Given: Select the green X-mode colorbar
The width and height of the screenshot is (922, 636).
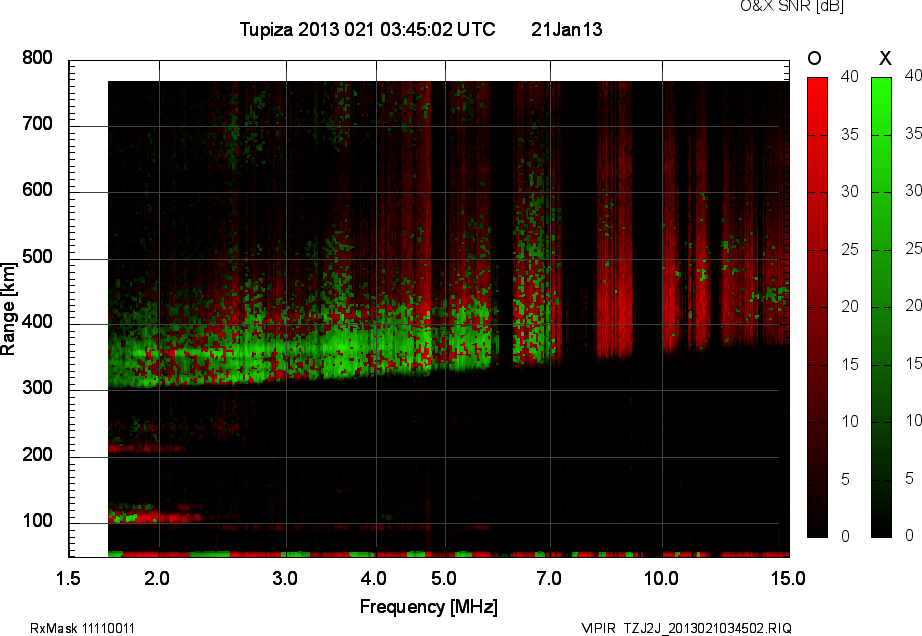Looking at the screenshot, I should [x=881, y=307].
